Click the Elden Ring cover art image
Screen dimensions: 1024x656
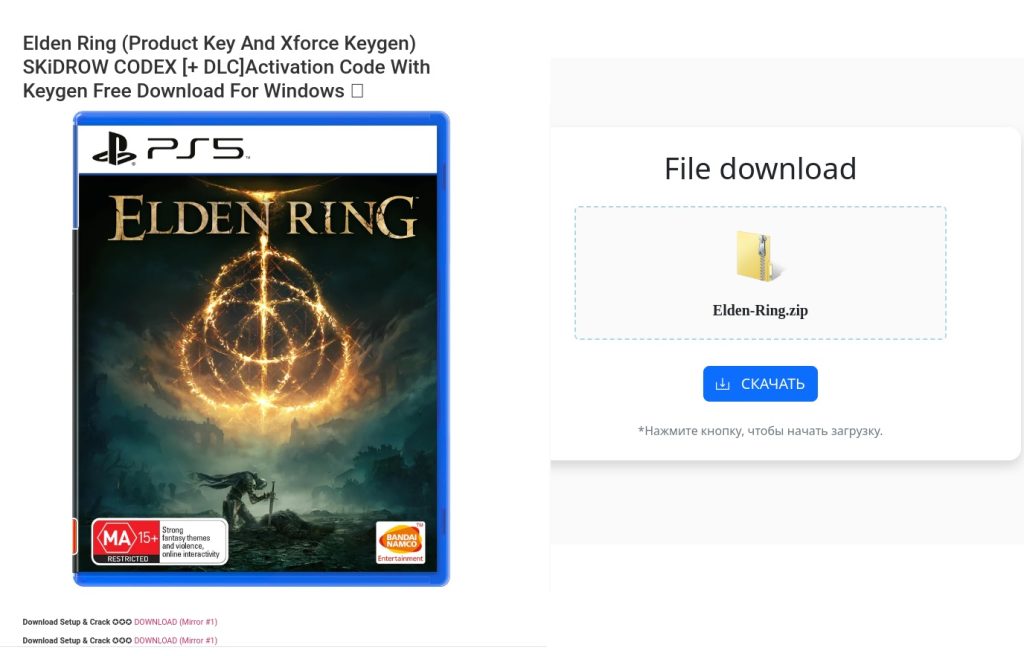(261, 349)
